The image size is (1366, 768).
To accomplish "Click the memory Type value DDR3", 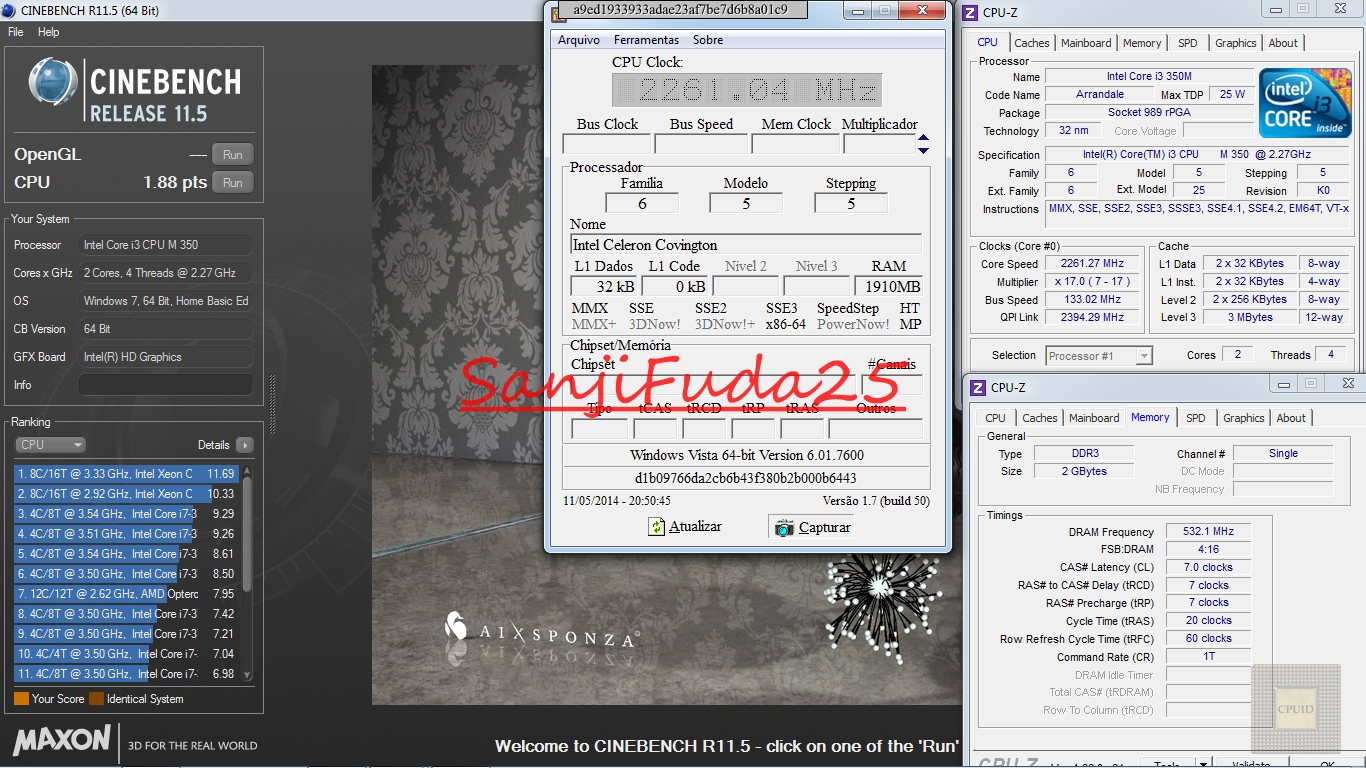I will click(1084, 454).
